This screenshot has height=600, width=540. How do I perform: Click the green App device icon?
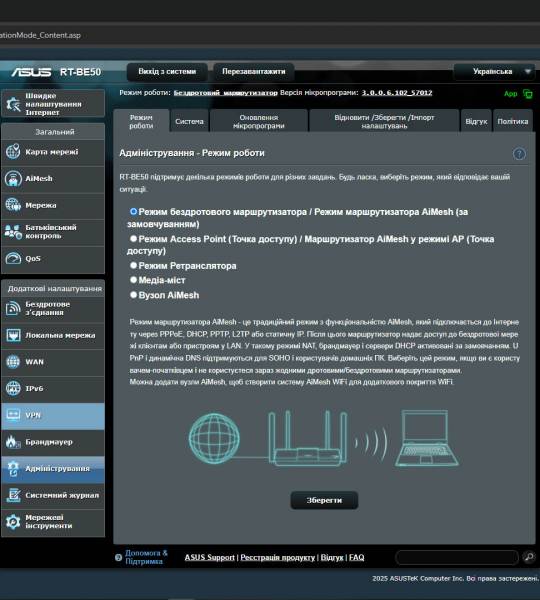(x=528, y=94)
